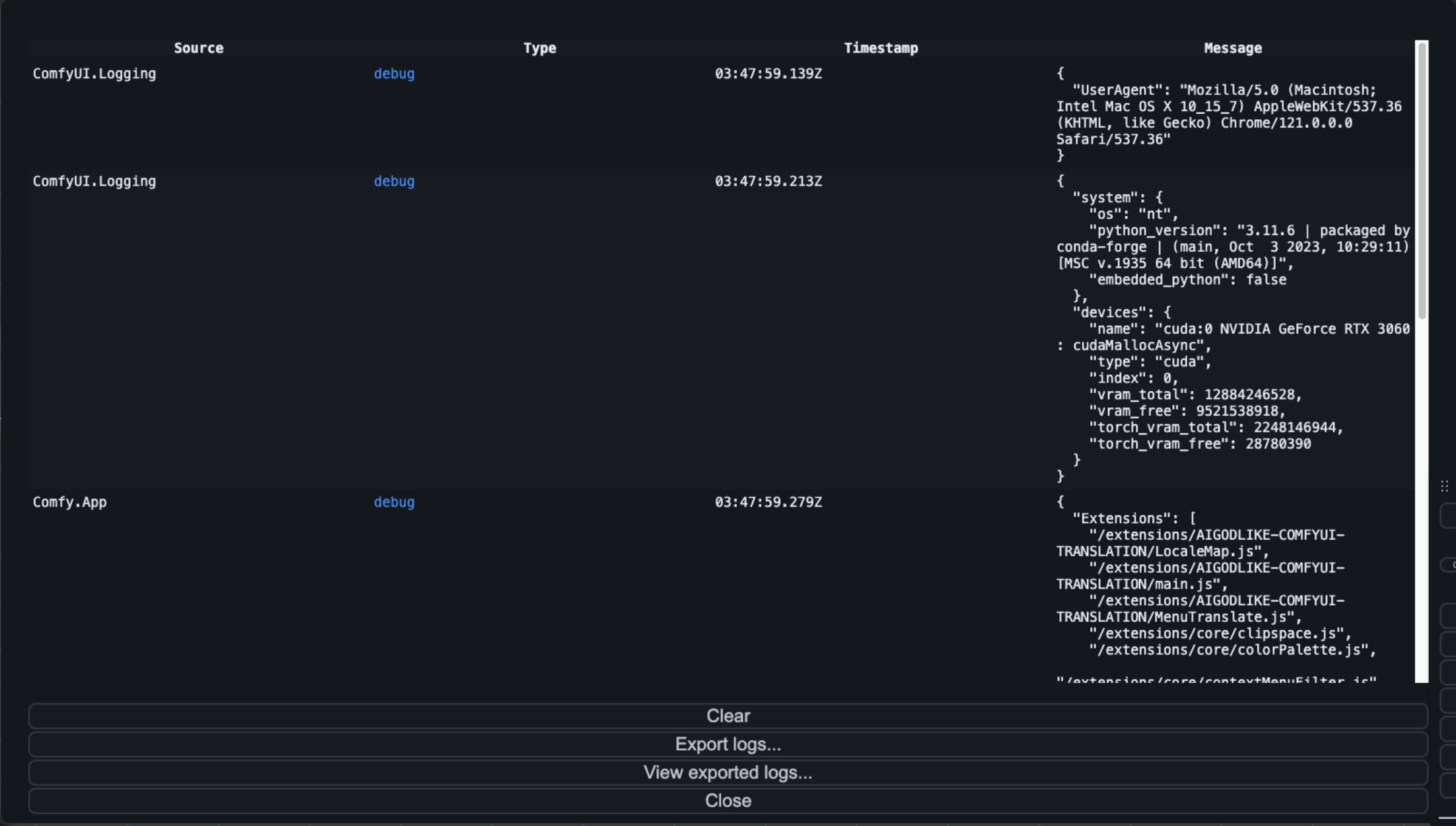
Task: Click debug type in 03:47:59.139Z row
Action: [394, 74]
